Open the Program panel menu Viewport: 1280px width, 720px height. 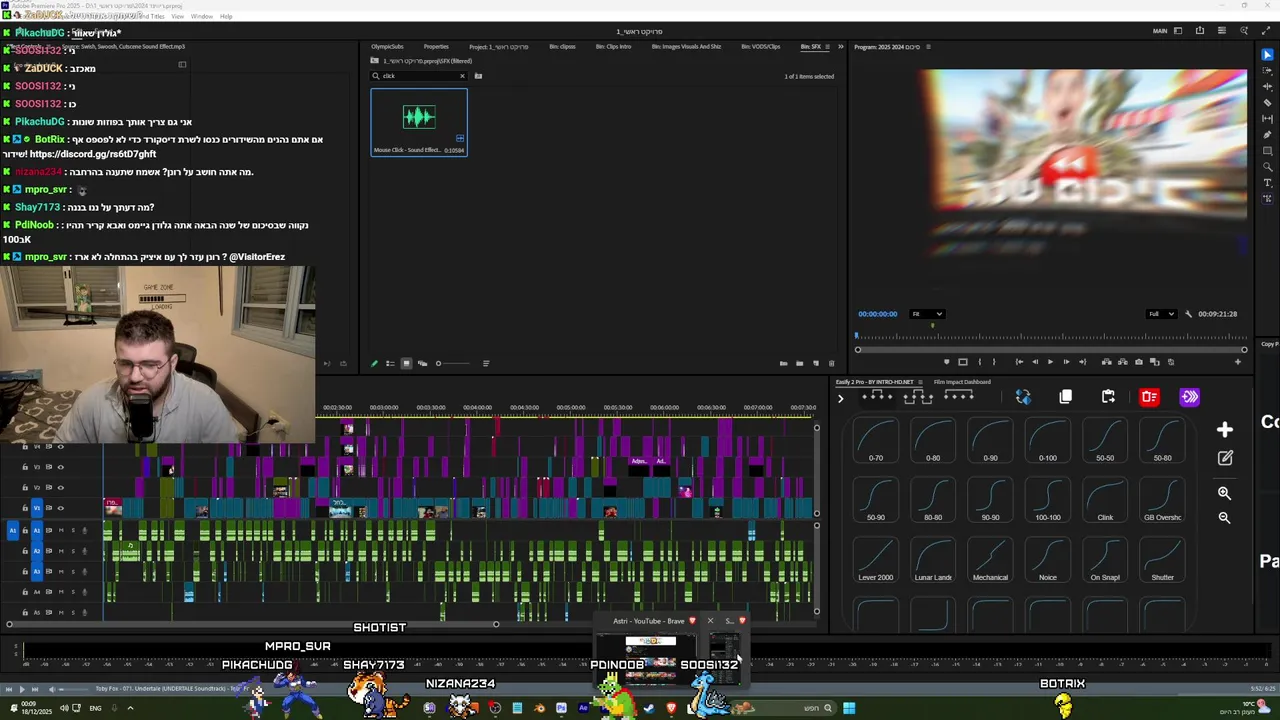928,47
